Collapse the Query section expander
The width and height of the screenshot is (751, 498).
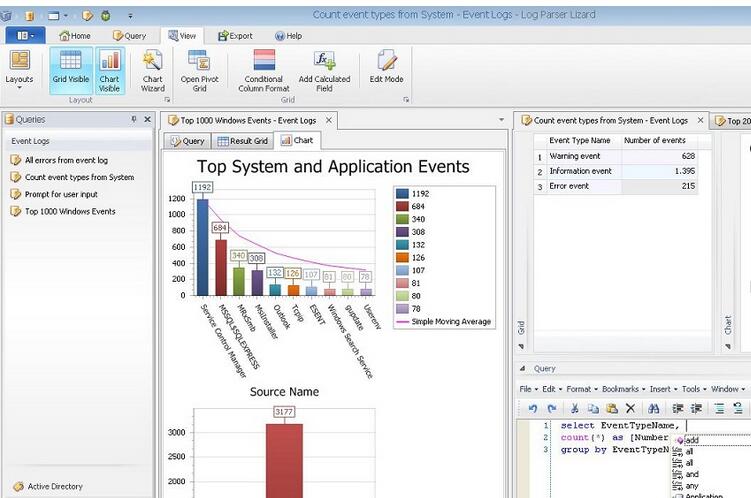click(523, 369)
